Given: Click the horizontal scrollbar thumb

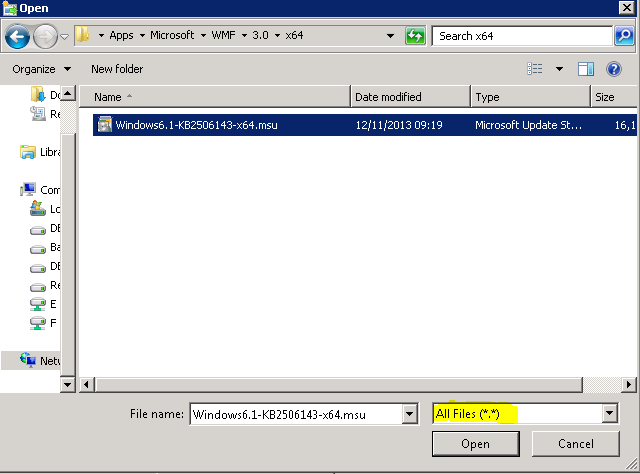Looking at the screenshot, I should click(338, 384).
